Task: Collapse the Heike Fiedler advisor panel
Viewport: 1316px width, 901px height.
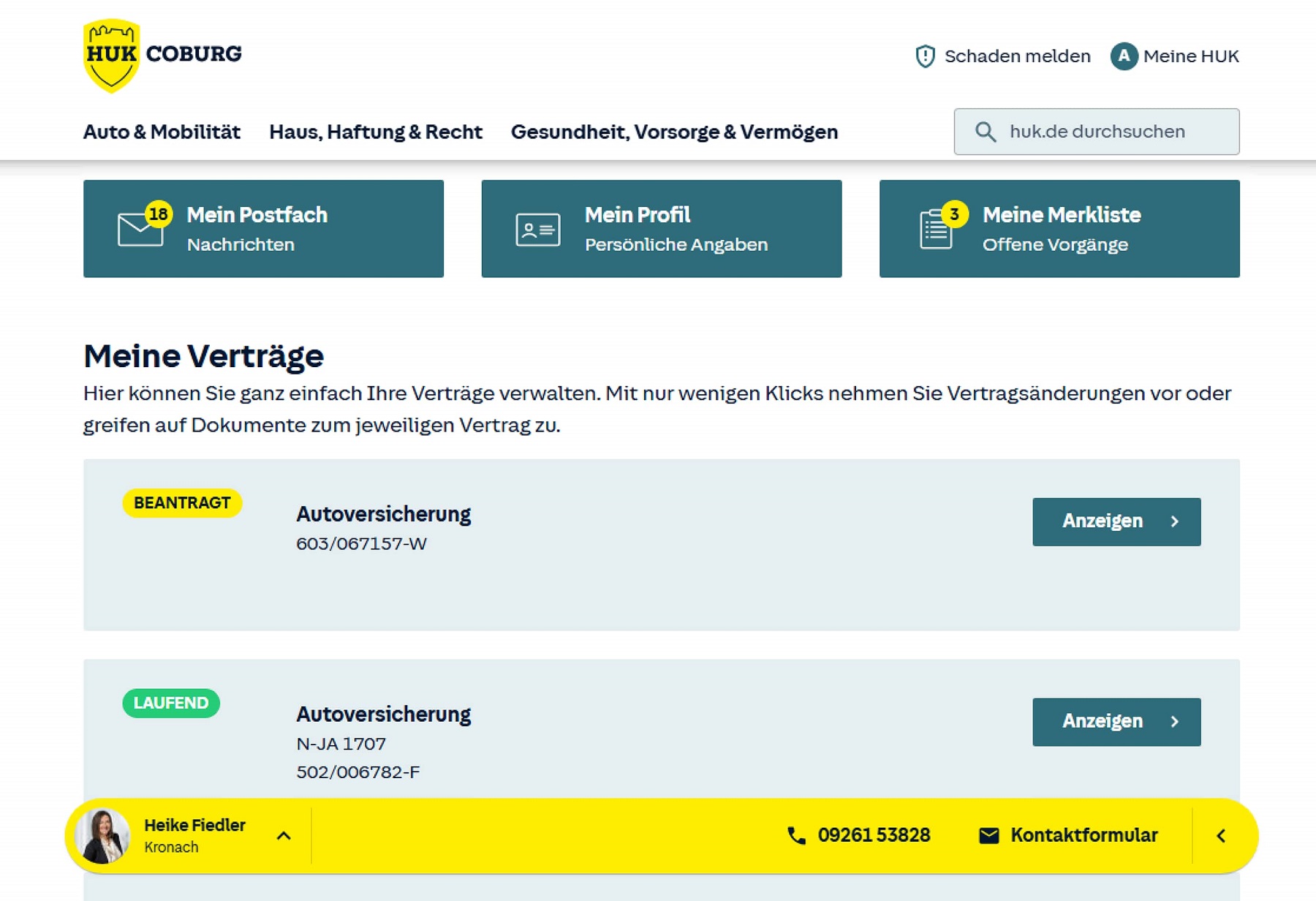Action: 284,834
